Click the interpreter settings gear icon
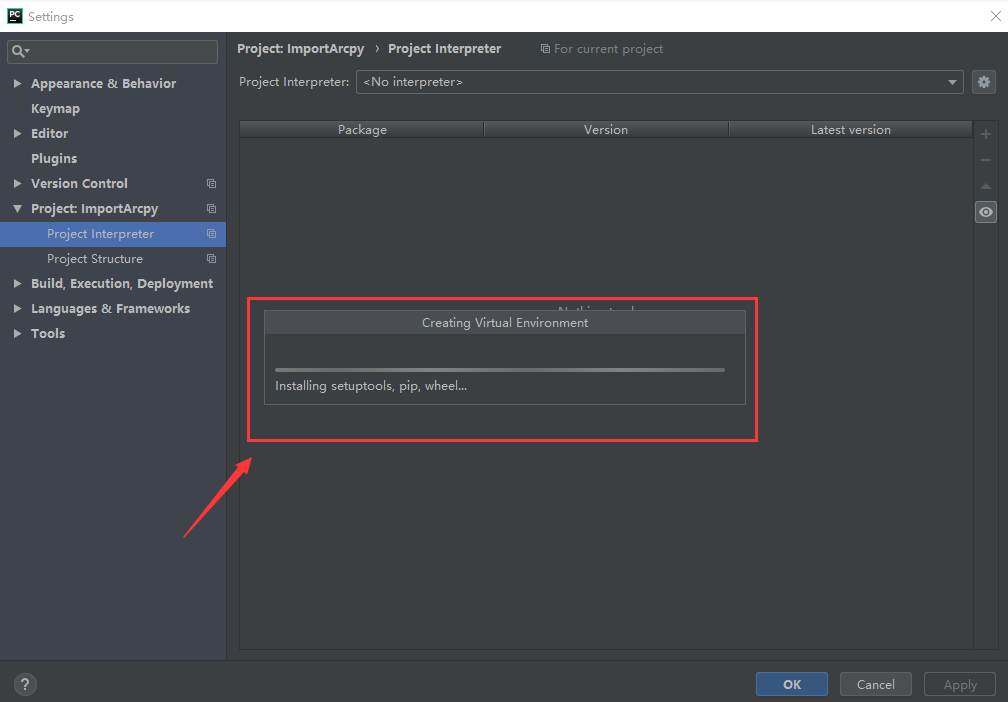This screenshot has width=1008, height=702. point(984,82)
